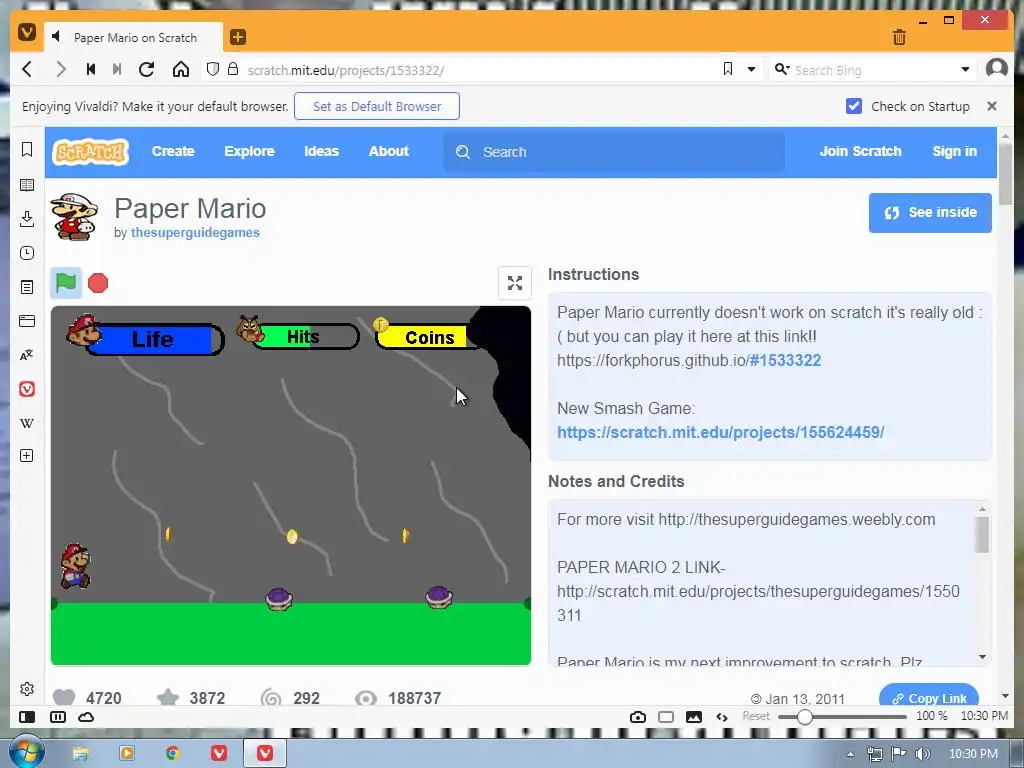Toggle tab tiling in status bar
Image resolution: width=1024 pixels, height=768 pixels.
[57, 717]
